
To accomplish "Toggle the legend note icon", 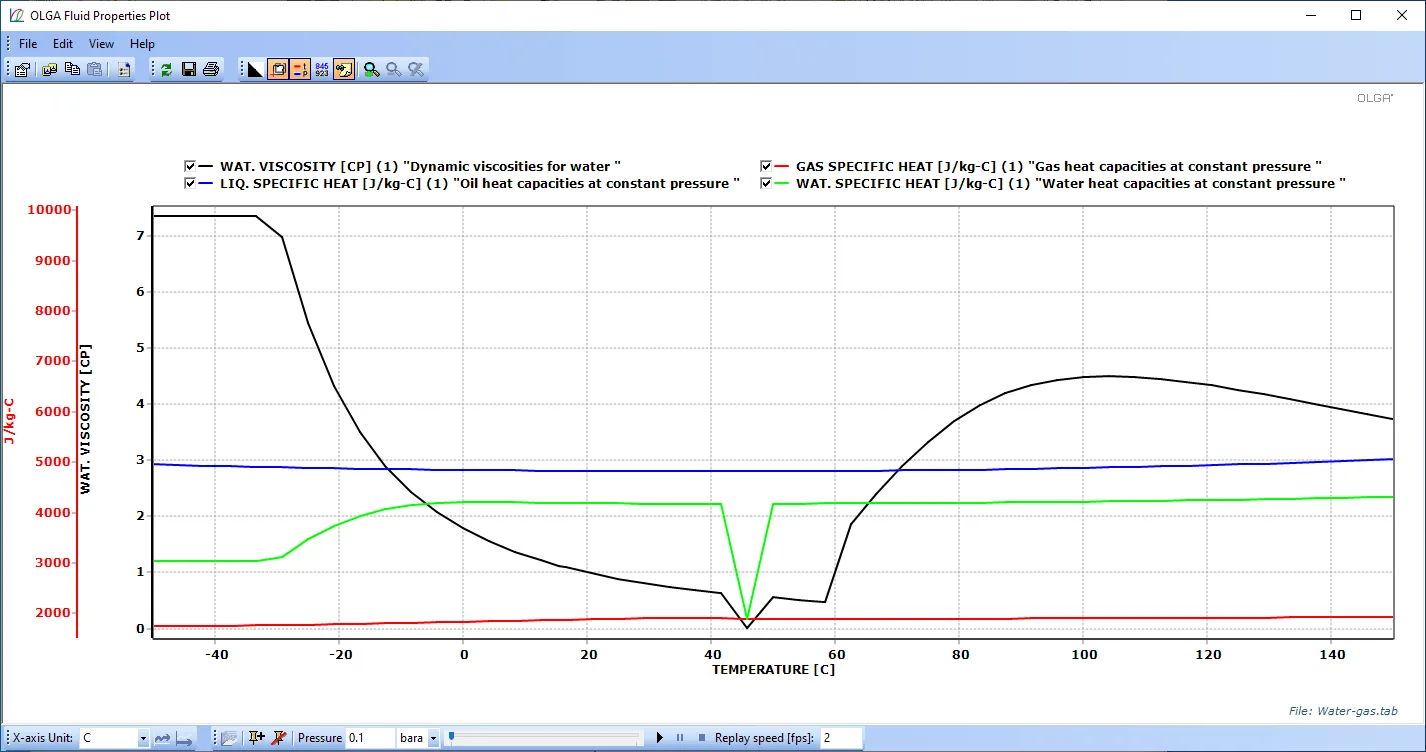I will [x=344, y=69].
